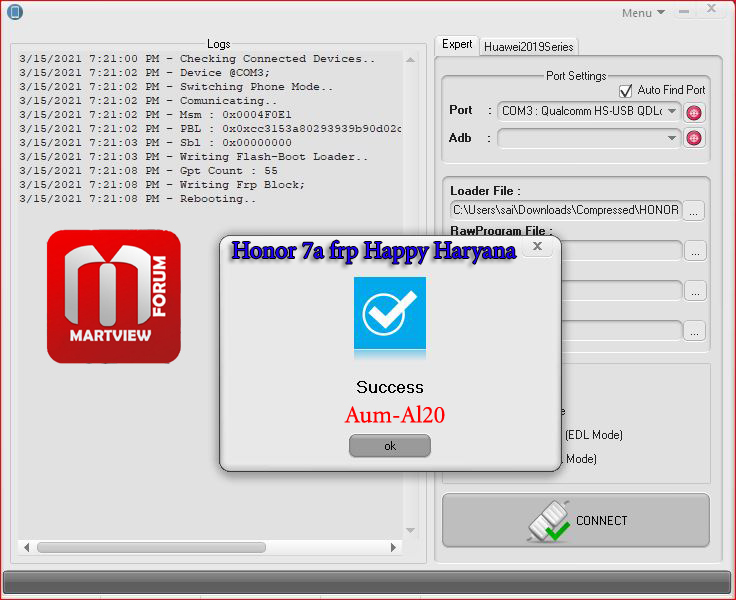
Task: Click the horizontal scroll left arrow
Action: [x=26, y=547]
